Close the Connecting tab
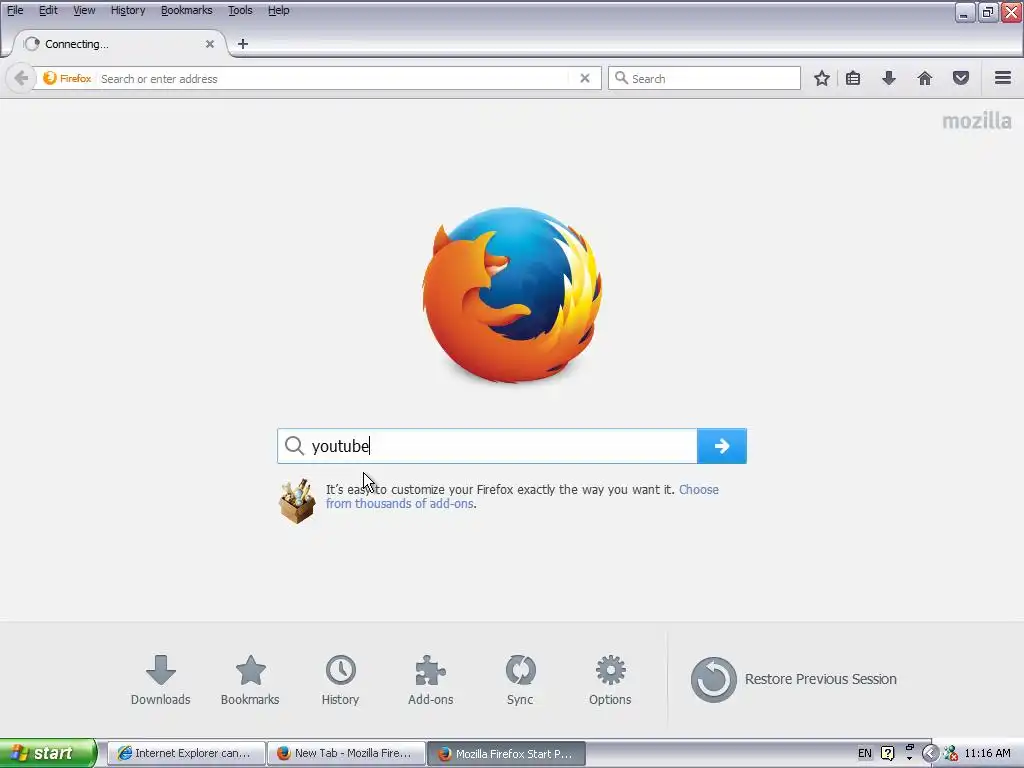1024x768 pixels. click(x=210, y=44)
